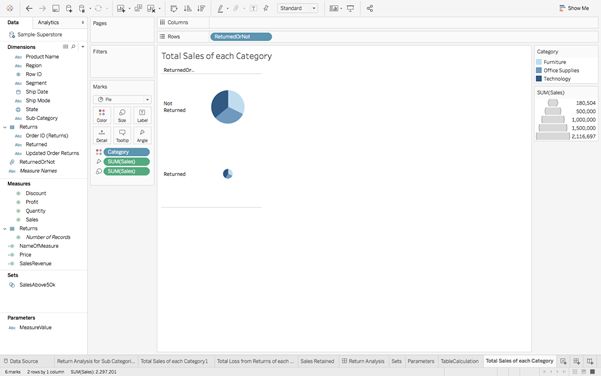Image resolution: width=601 pixels, height=376 pixels.
Task: Go to the Data Source tab
Action: click(x=21, y=361)
